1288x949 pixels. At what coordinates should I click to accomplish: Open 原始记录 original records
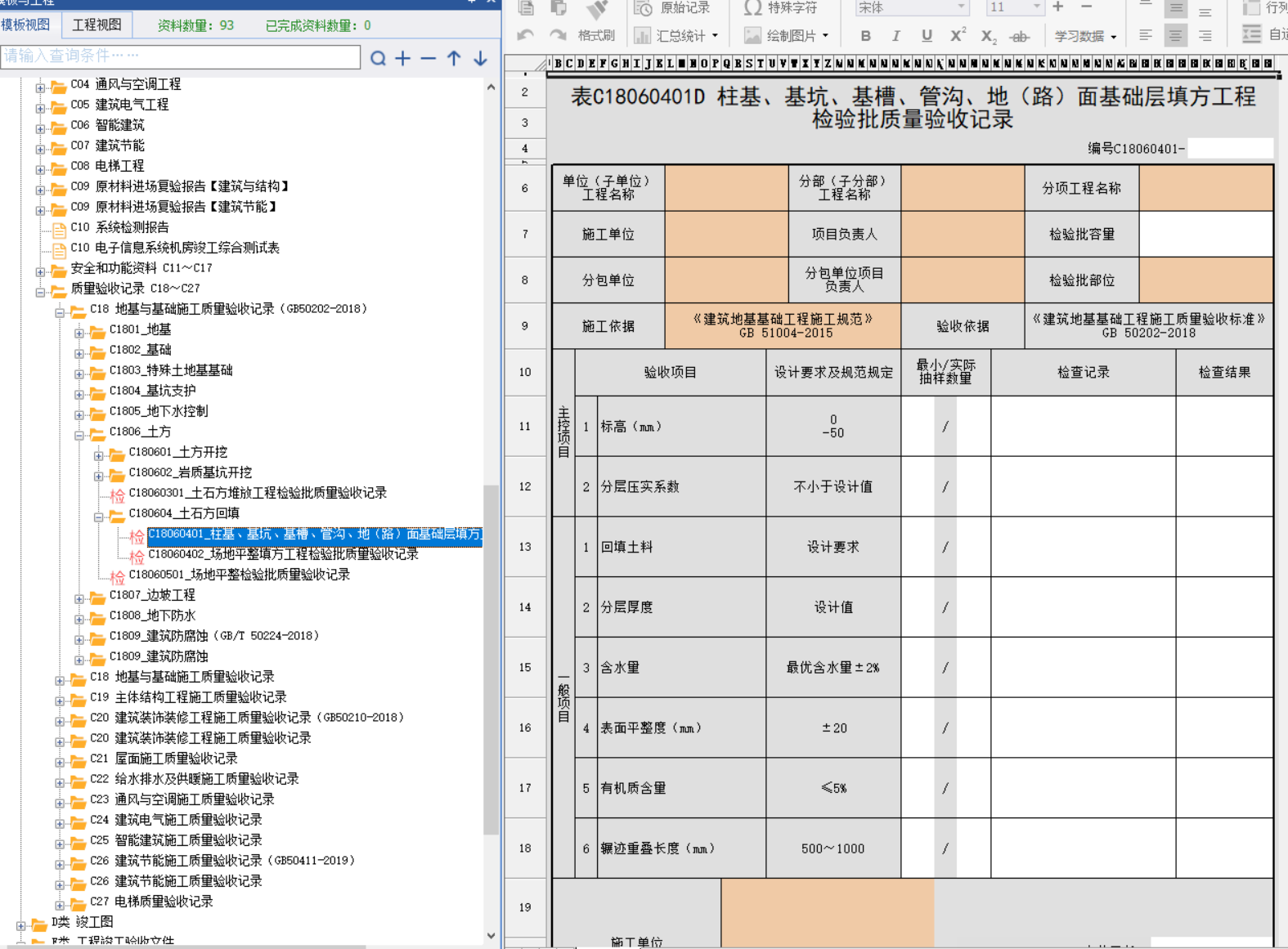pyautogui.click(x=672, y=7)
